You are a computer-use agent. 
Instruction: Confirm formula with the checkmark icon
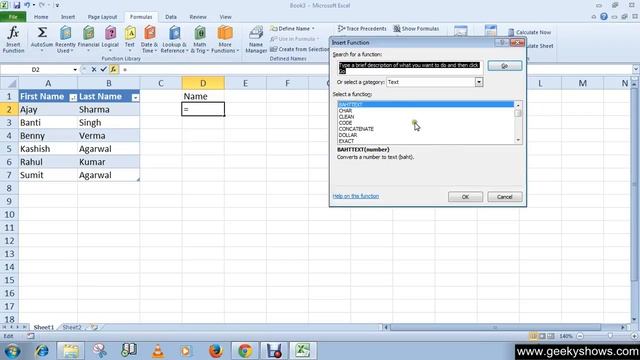(103, 69)
